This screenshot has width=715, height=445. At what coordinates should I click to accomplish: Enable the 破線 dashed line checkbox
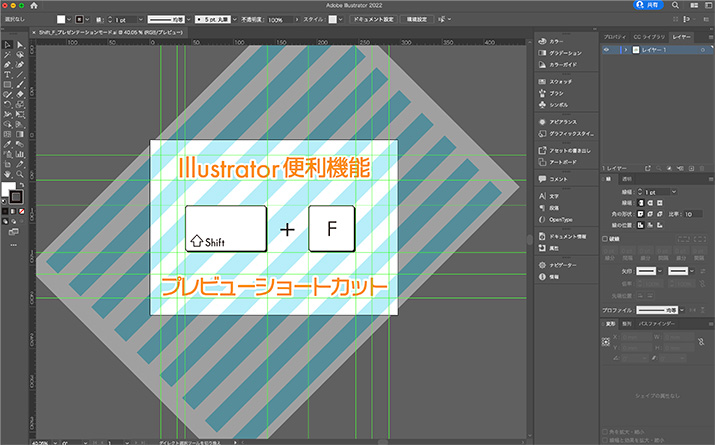click(x=605, y=238)
